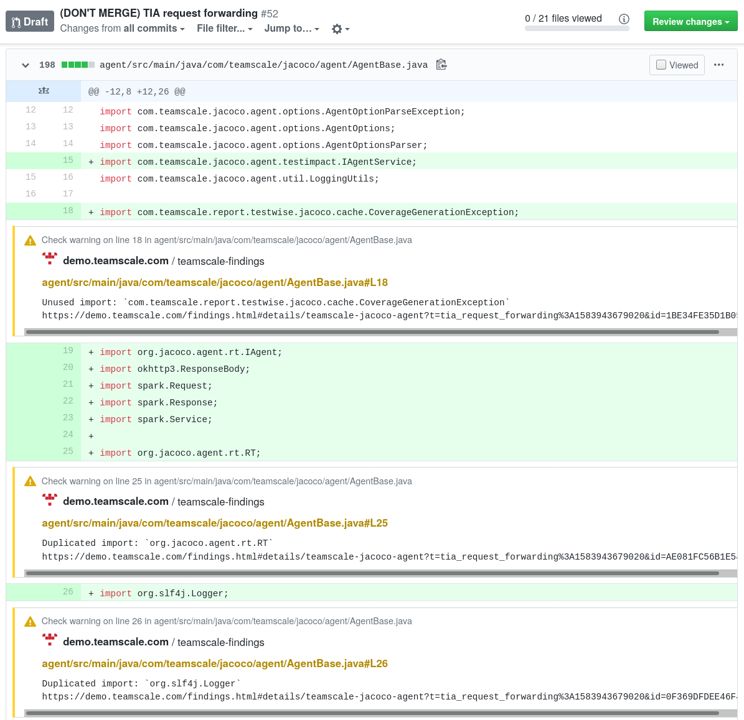Click the pull request title text
The height and width of the screenshot is (720, 744).
[158, 13]
